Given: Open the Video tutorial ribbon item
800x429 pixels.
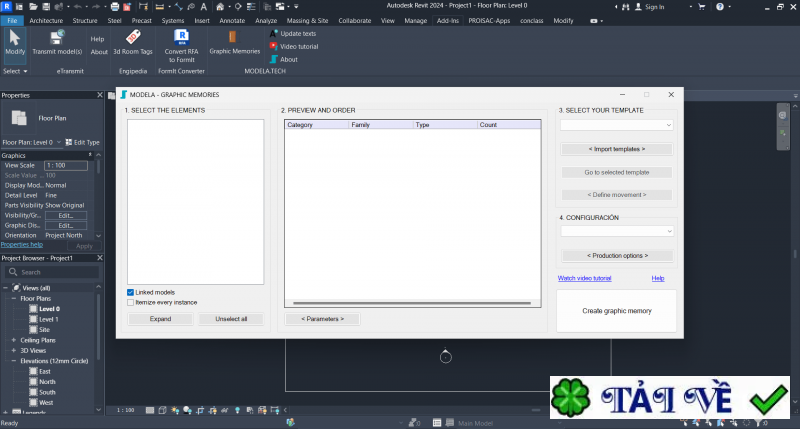Looking at the screenshot, I should (x=273, y=46).
